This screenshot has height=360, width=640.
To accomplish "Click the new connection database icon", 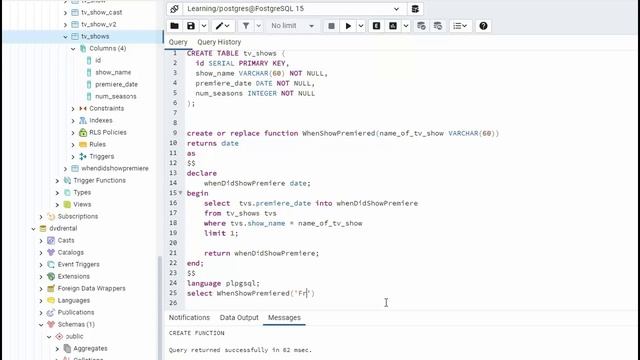I will (415, 9).
